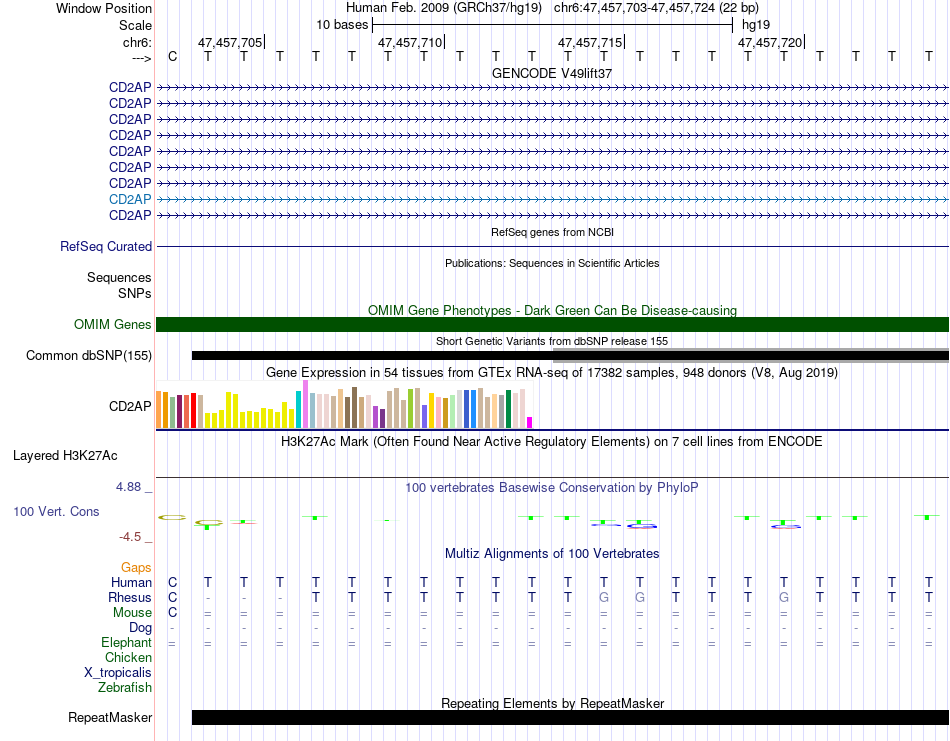950x741 pixels.
Task: Select the Scale track label
Action: pos(135,25)
